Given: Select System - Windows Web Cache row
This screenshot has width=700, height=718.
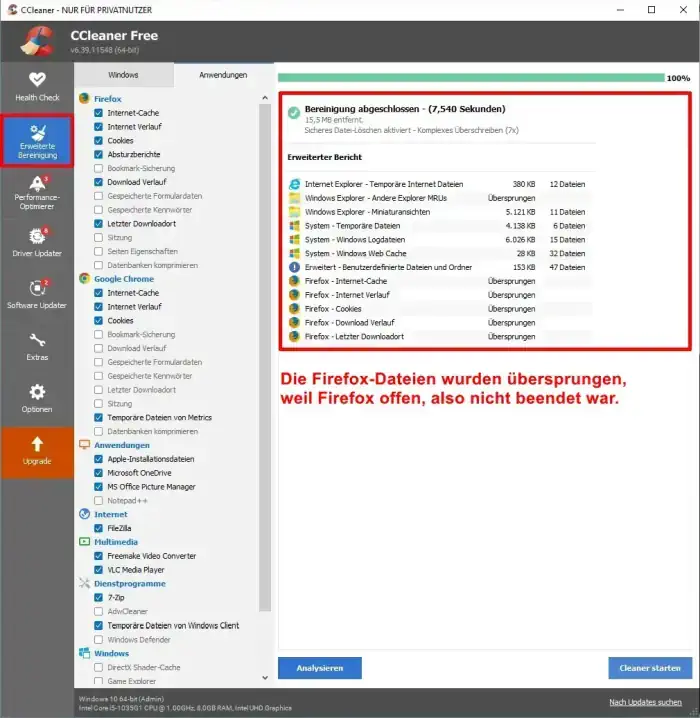Looking at the screenshot, I should pos(440,253).
